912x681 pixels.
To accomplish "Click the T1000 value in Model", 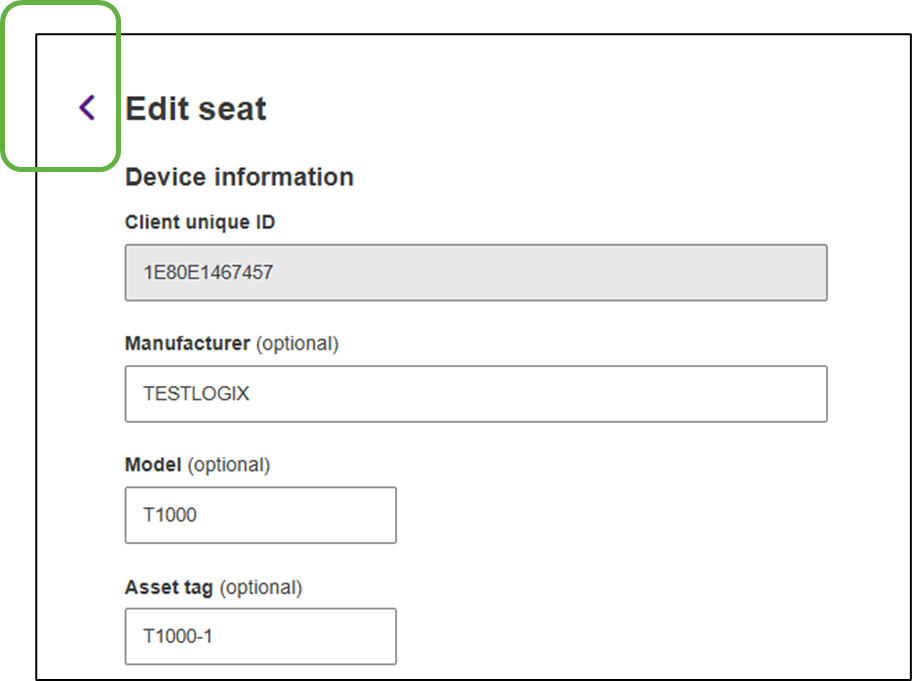I will point(170,515).
